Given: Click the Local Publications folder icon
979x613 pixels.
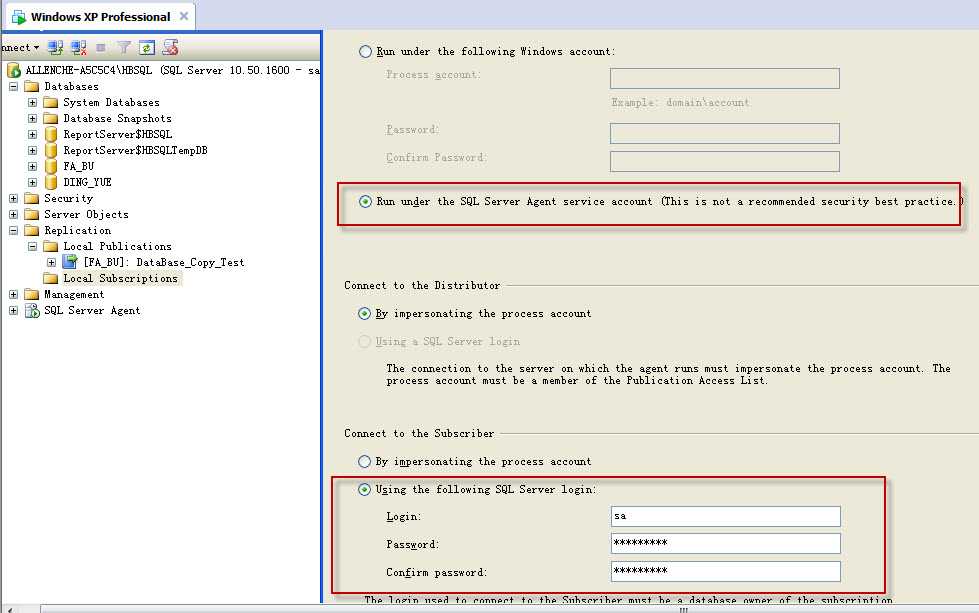Looking at the screenshot, I should pyautogui.click(x=51, y=247).
